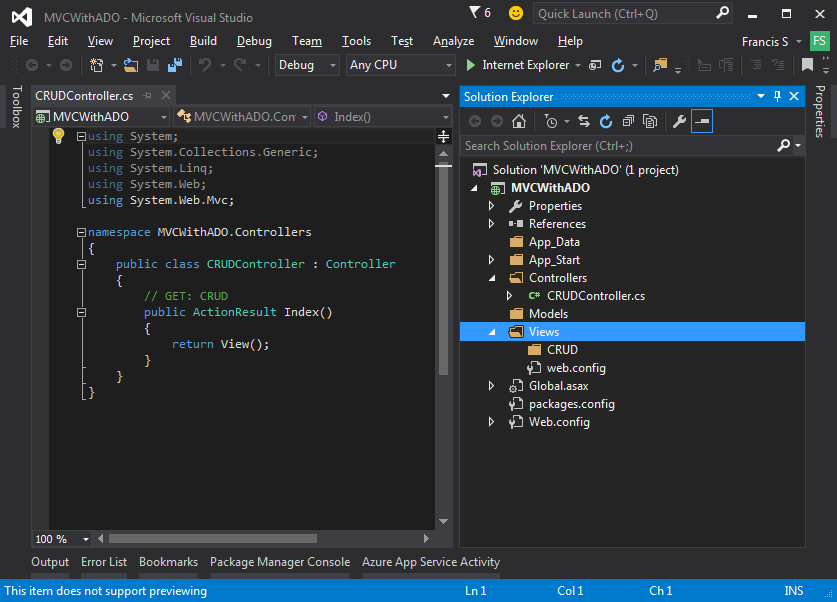Image resolution: width=837 pixels, height=602 pixels.
Task: Open the Debug menu
Action: click(254, 41)
